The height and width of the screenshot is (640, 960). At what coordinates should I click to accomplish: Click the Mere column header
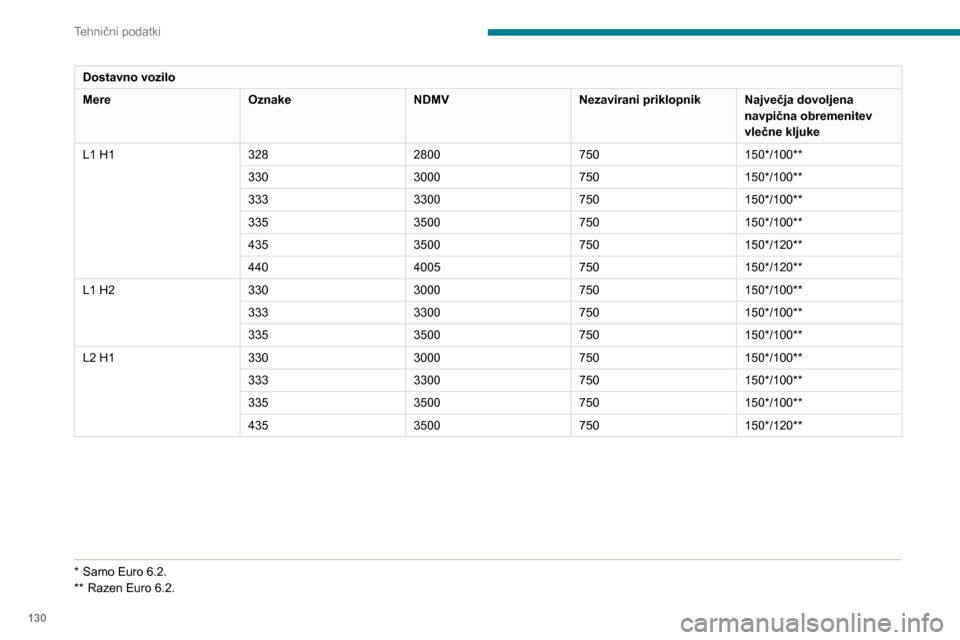tap(97, 101)
